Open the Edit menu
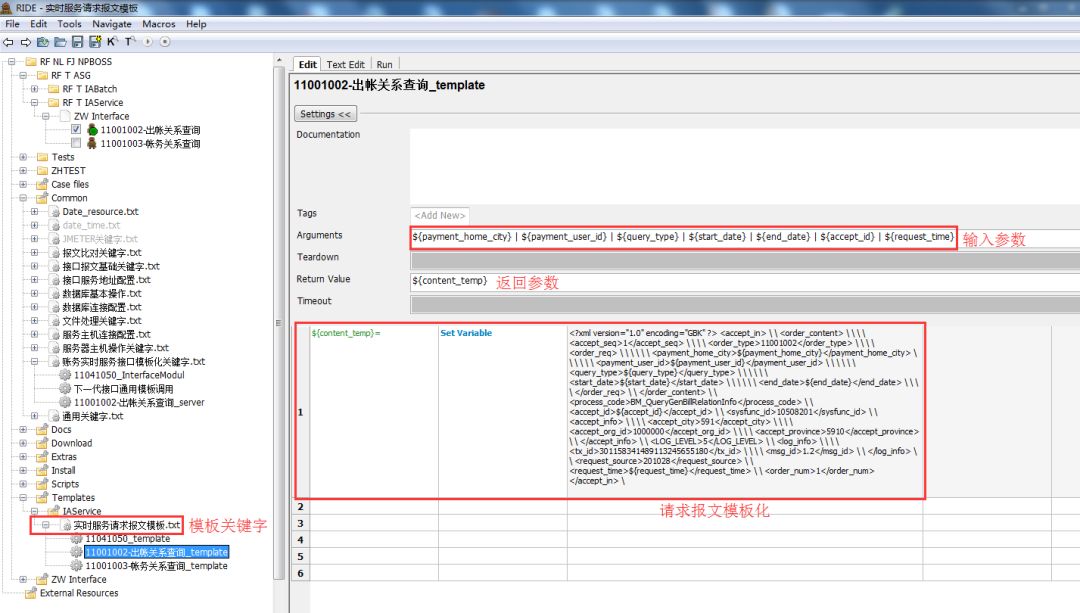 point(39,23)
